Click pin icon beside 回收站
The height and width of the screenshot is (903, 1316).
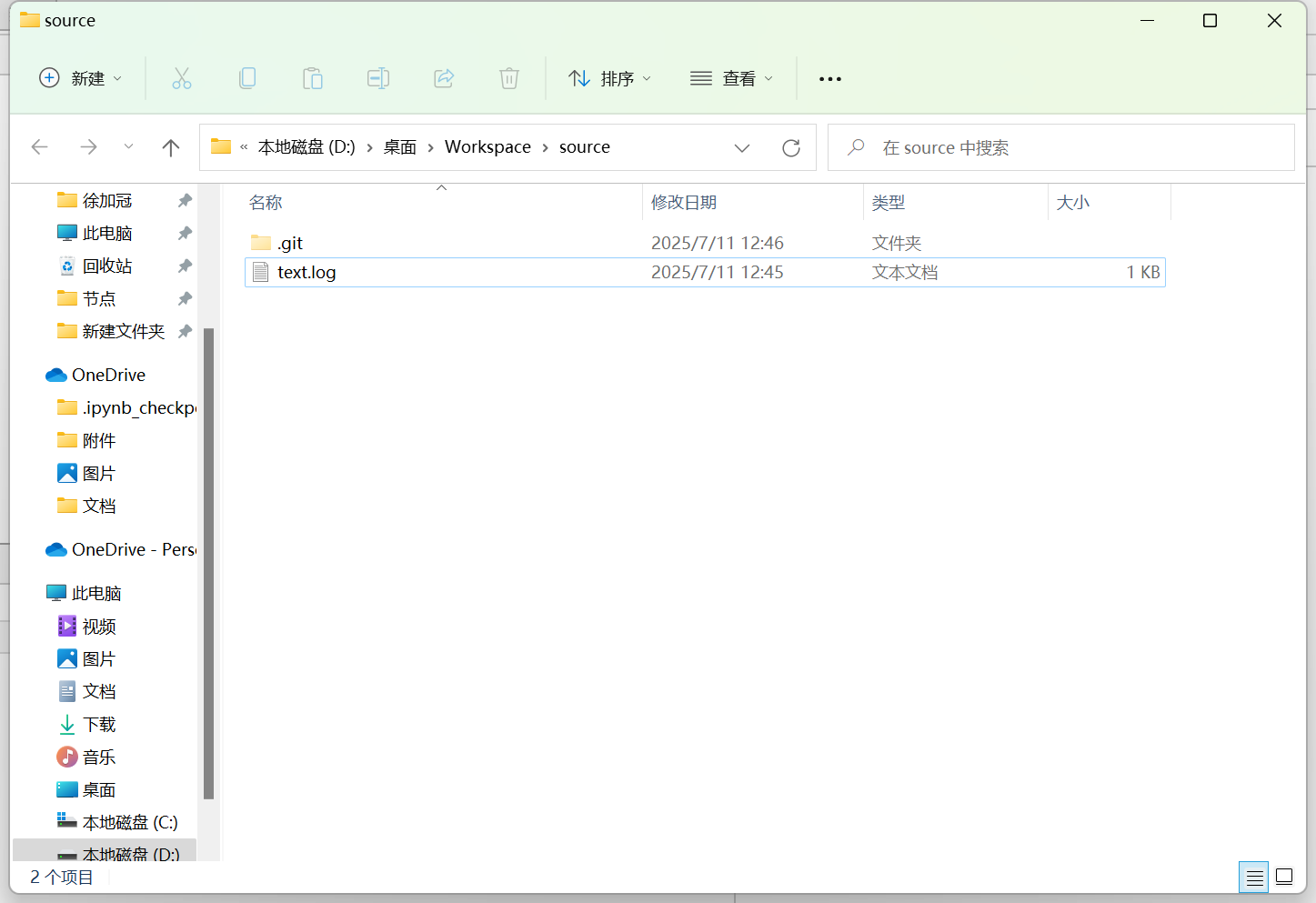[185, 266]
